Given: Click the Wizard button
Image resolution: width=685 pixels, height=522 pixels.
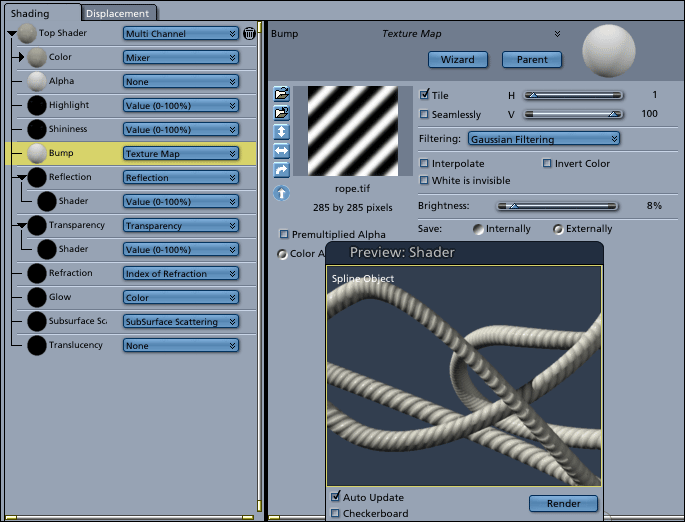Looking at the screenshot, I should (457, 59).
